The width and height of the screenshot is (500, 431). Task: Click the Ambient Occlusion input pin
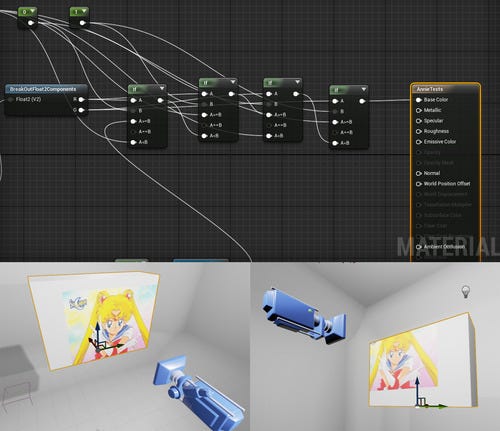point(419,247)
